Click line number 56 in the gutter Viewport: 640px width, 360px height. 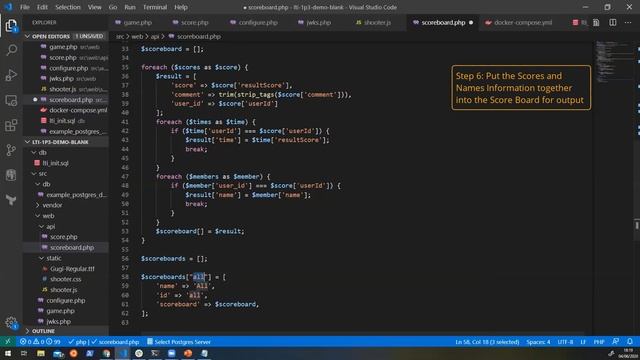click(125, 259)
